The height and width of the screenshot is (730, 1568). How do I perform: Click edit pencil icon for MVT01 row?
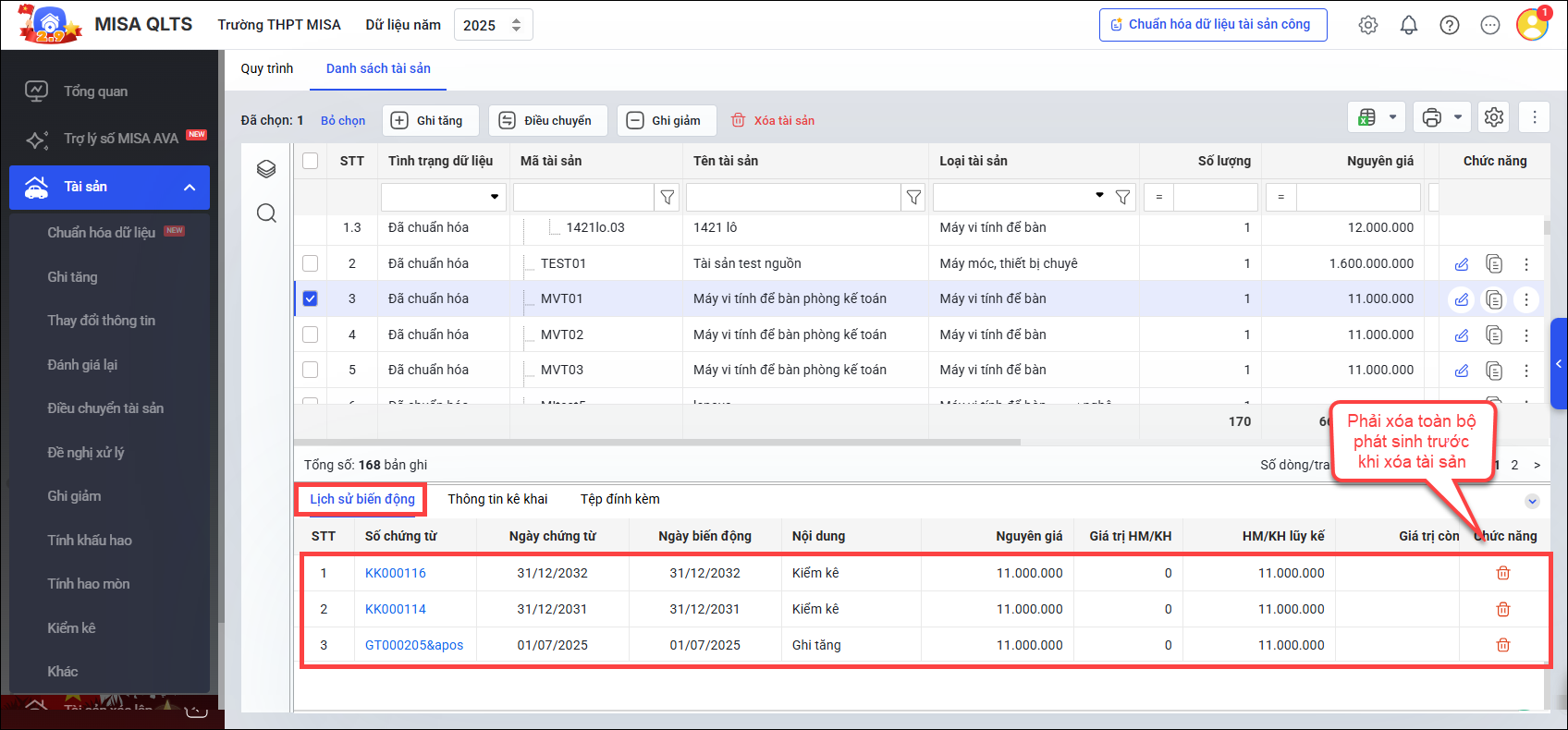(x=1461, y=299)
